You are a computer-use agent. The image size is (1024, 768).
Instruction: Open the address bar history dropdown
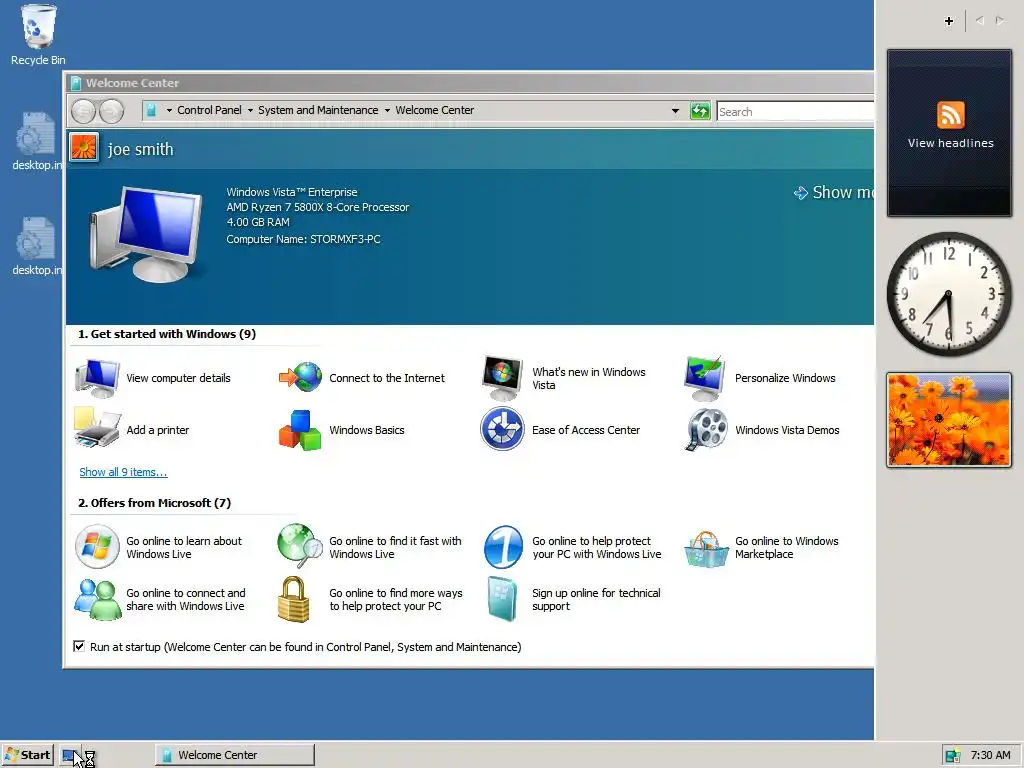tap(675, 111)
